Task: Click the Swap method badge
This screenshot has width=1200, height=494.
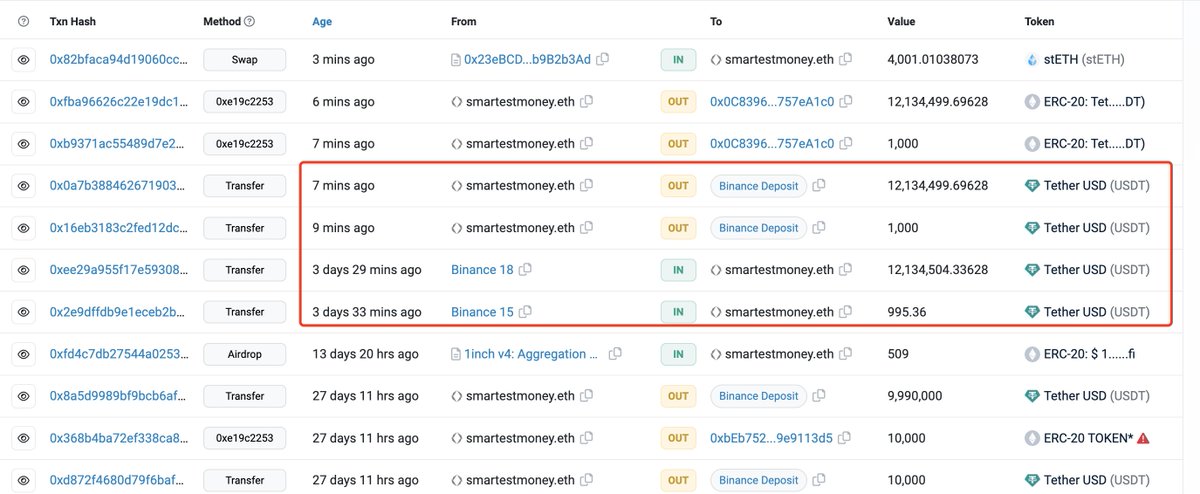Action: 244,60
